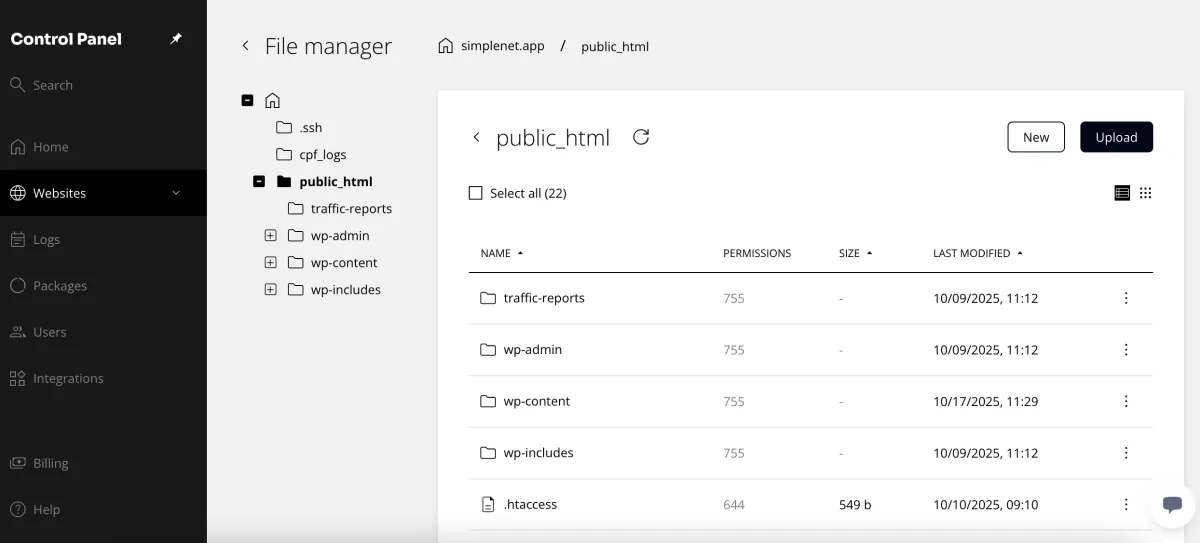Click the pin icon beside Control Panel
Viewport: 1200px width, 543px height.
[176, 39]
